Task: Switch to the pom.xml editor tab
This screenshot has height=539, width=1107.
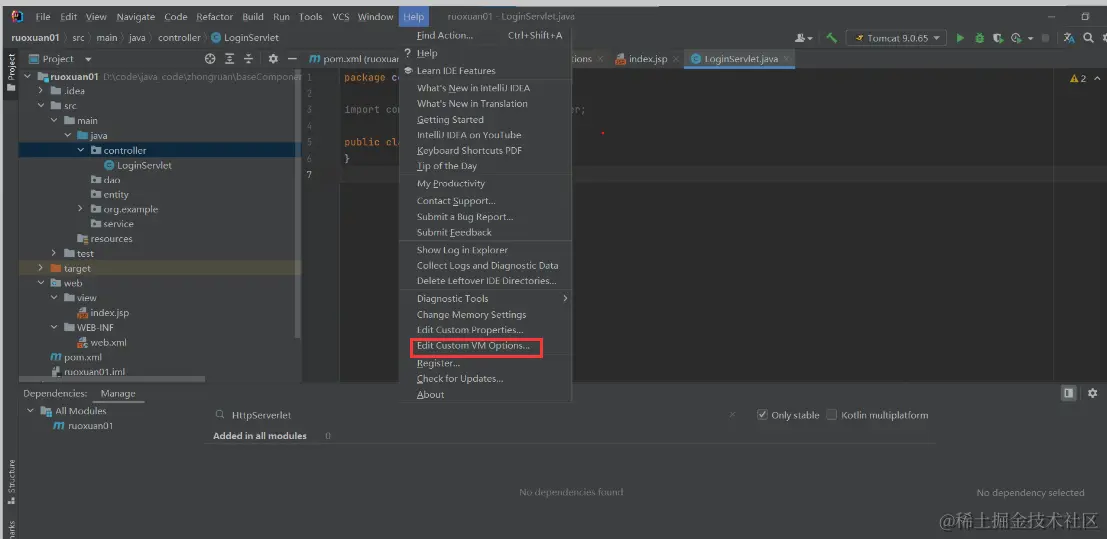Action: (354, 59)
